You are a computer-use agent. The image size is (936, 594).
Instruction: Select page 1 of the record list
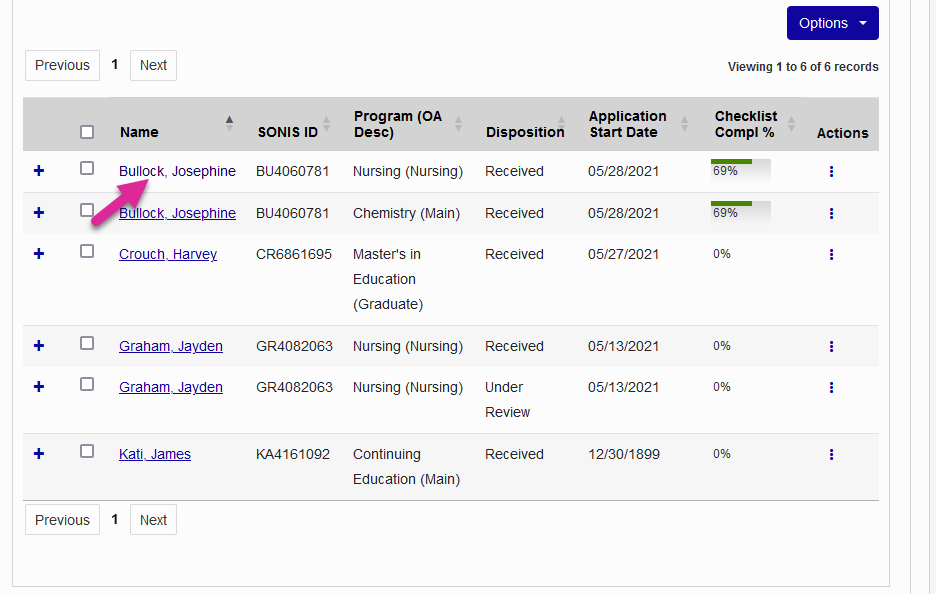point(114,65)
